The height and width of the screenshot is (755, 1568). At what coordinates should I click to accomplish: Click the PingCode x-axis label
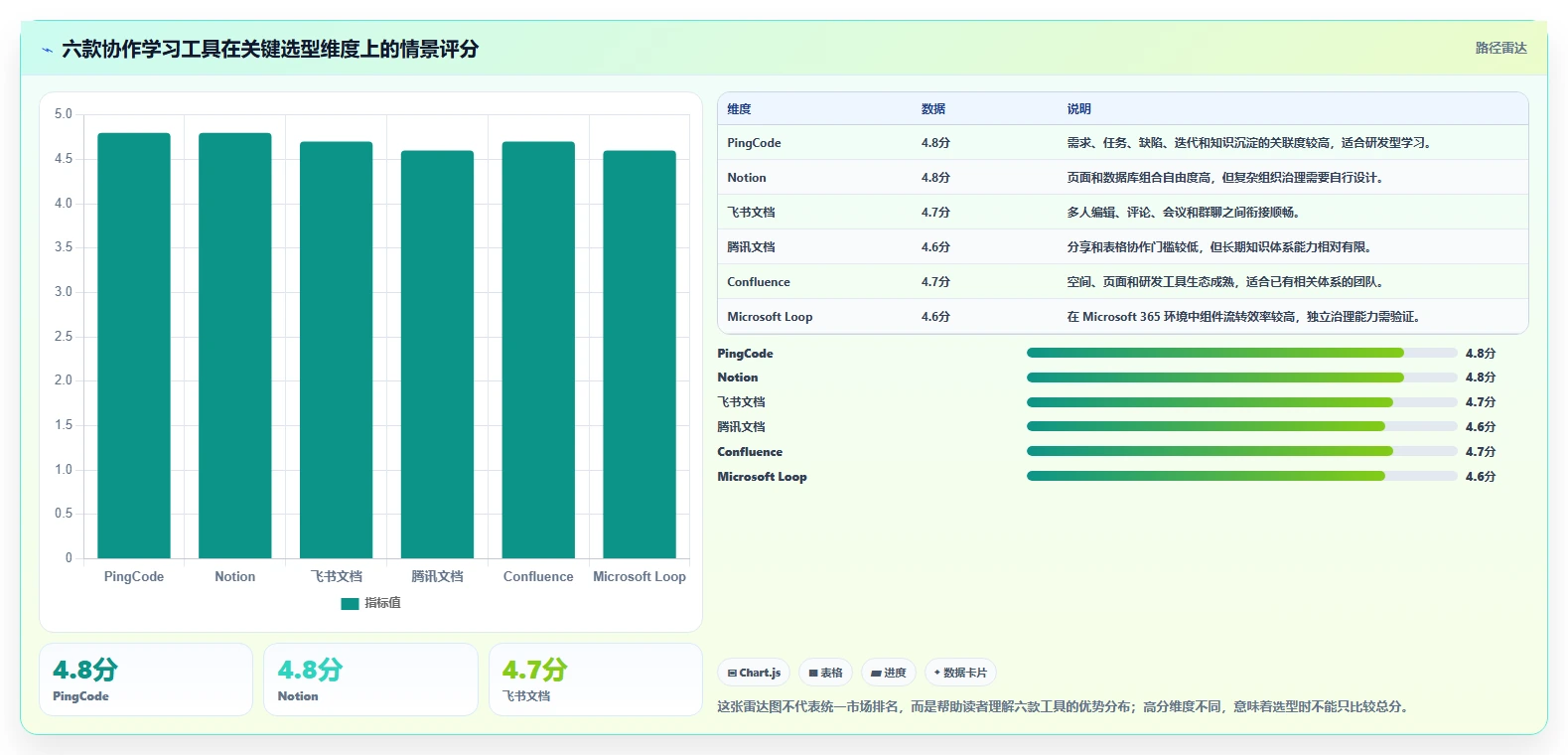coord(134,576)
